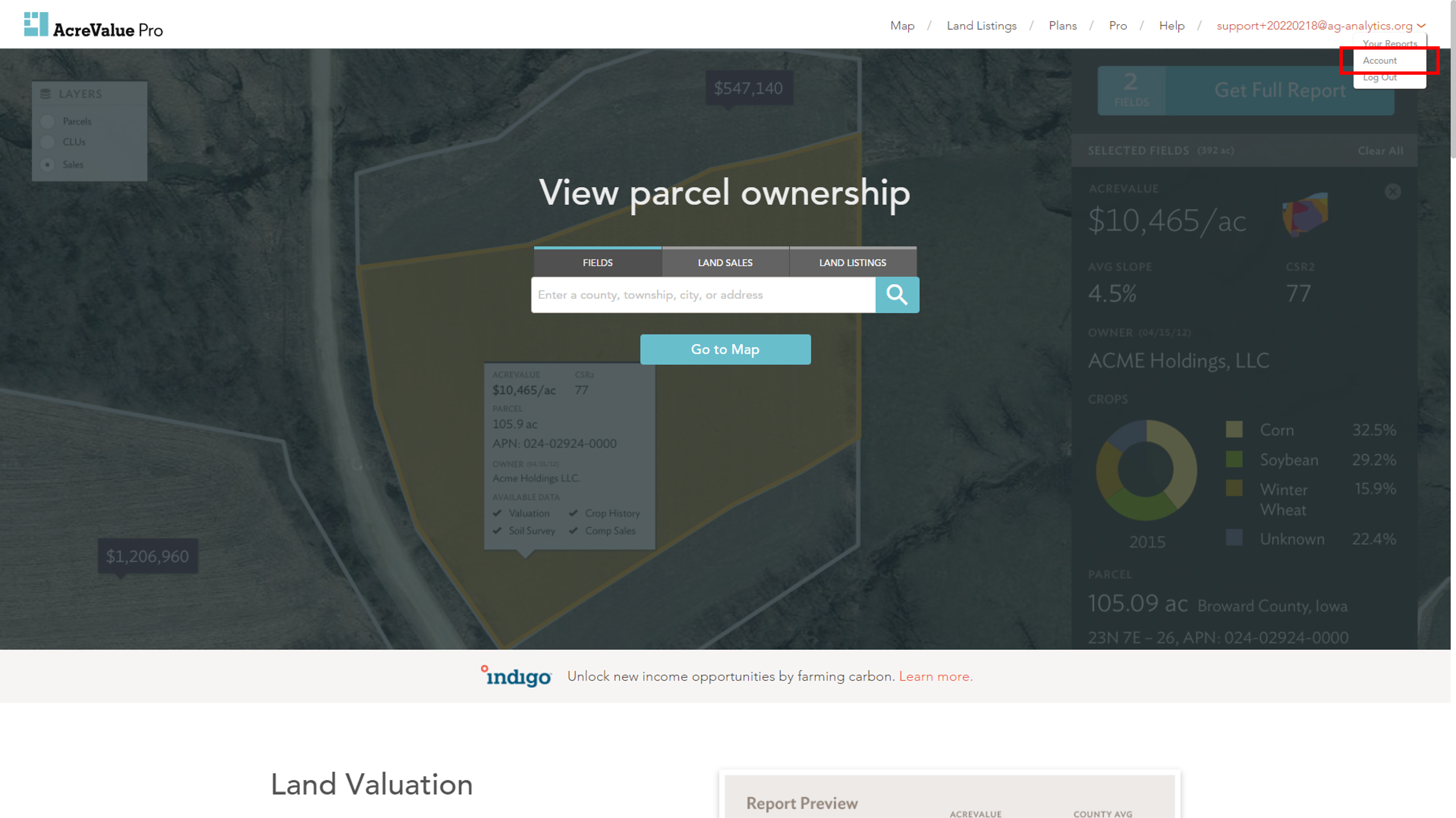Click the AcreValue Pro logo icon
1456x818 pixels.
point(36,24)
